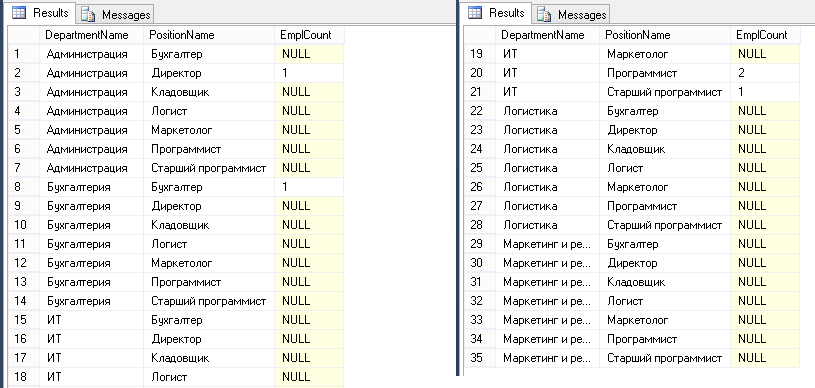This screenshot has height=388, width=815.
Task: Click Кладовщик cell in row 24
Action: pyautogui.click(x=665, y=149)
